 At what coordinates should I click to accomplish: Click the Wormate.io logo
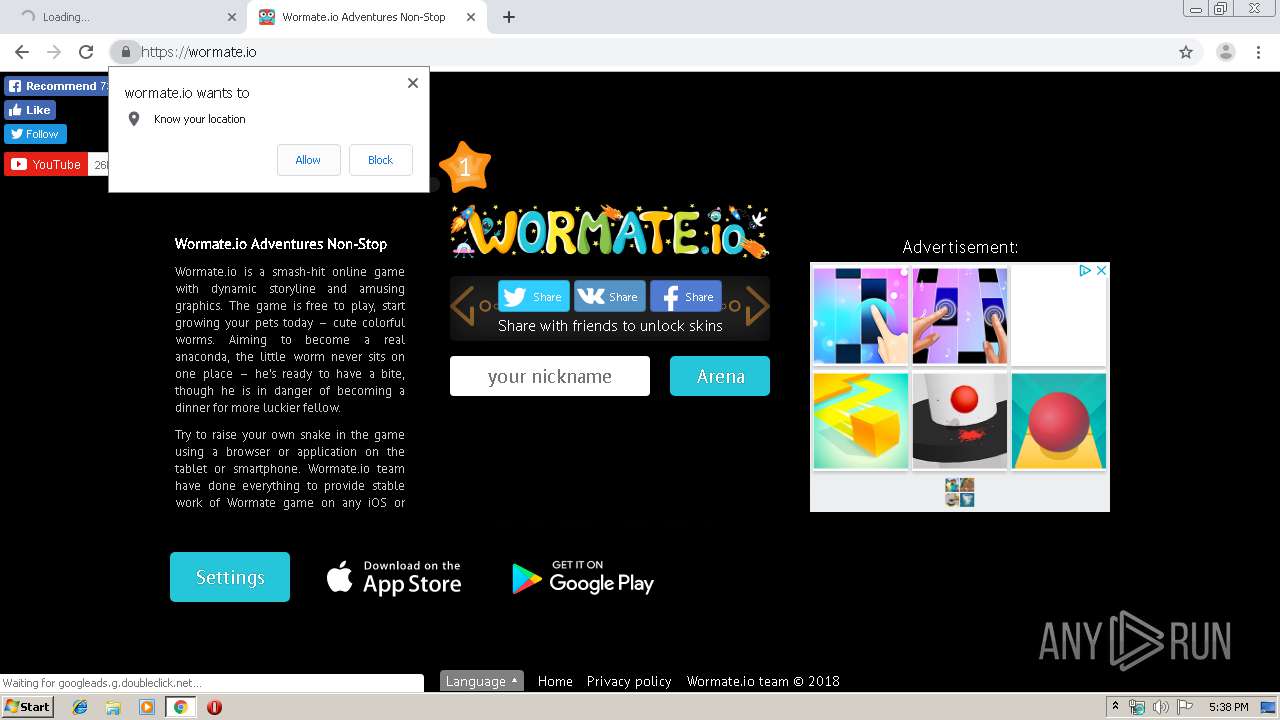[x=610, y=232]
